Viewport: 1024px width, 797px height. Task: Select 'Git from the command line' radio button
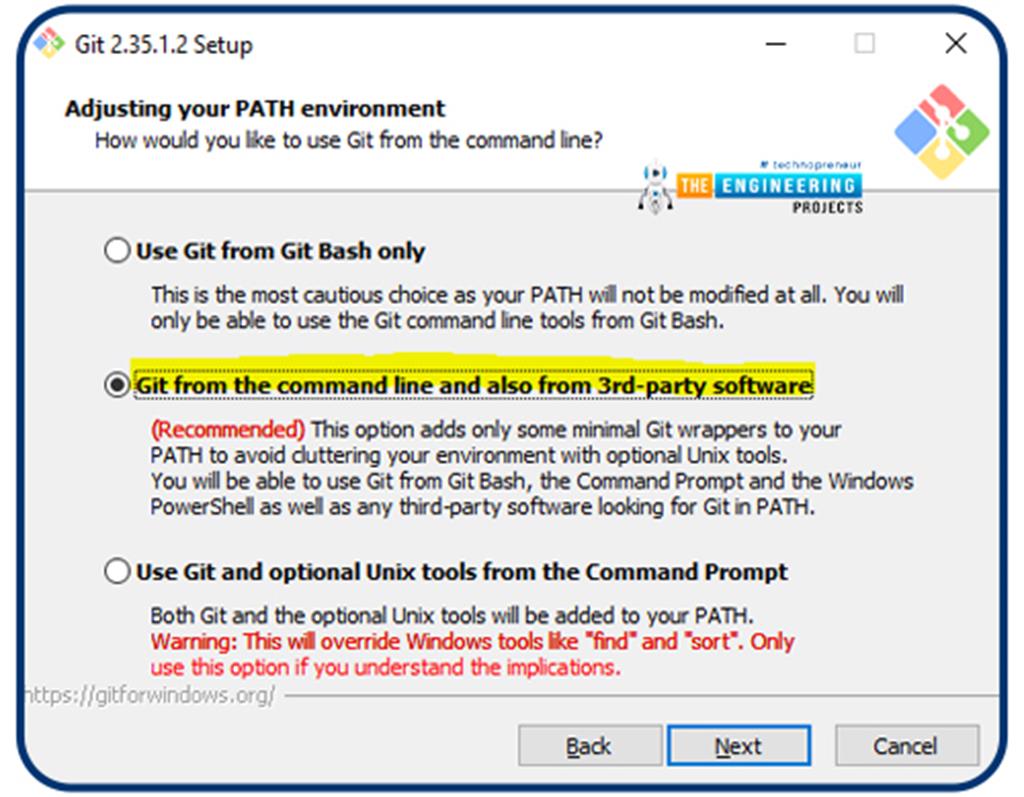tap(117, 385)
